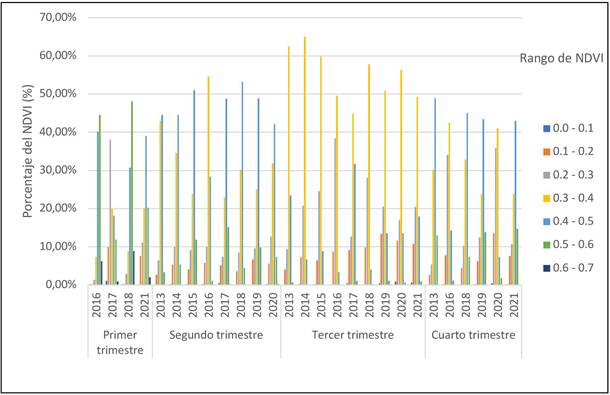
Task: Click the 50,00% y-axis label
Action: point(58,94)
